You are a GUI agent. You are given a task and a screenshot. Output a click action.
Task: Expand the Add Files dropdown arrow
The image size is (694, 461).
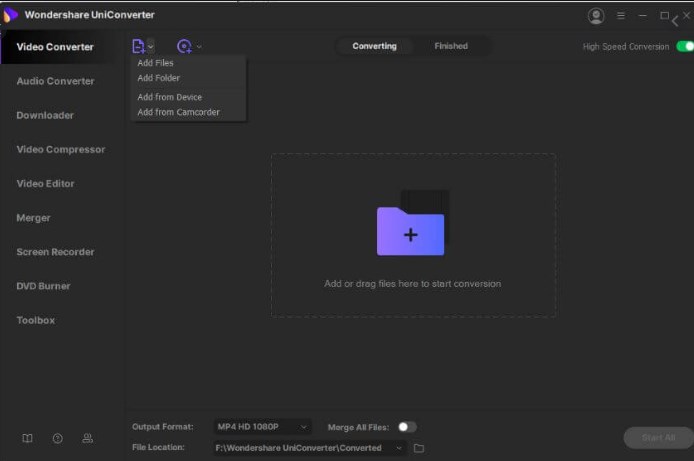151,46
